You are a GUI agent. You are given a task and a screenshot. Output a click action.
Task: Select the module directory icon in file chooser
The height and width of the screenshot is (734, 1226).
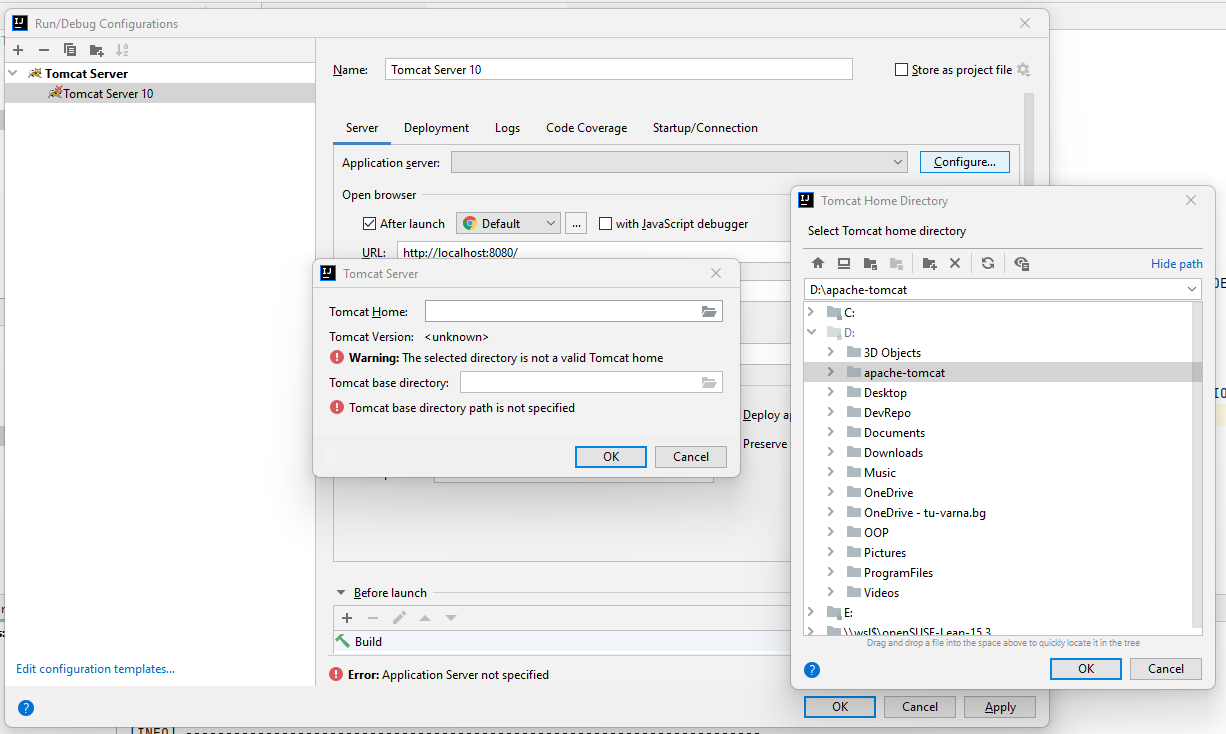coord(896,263)
